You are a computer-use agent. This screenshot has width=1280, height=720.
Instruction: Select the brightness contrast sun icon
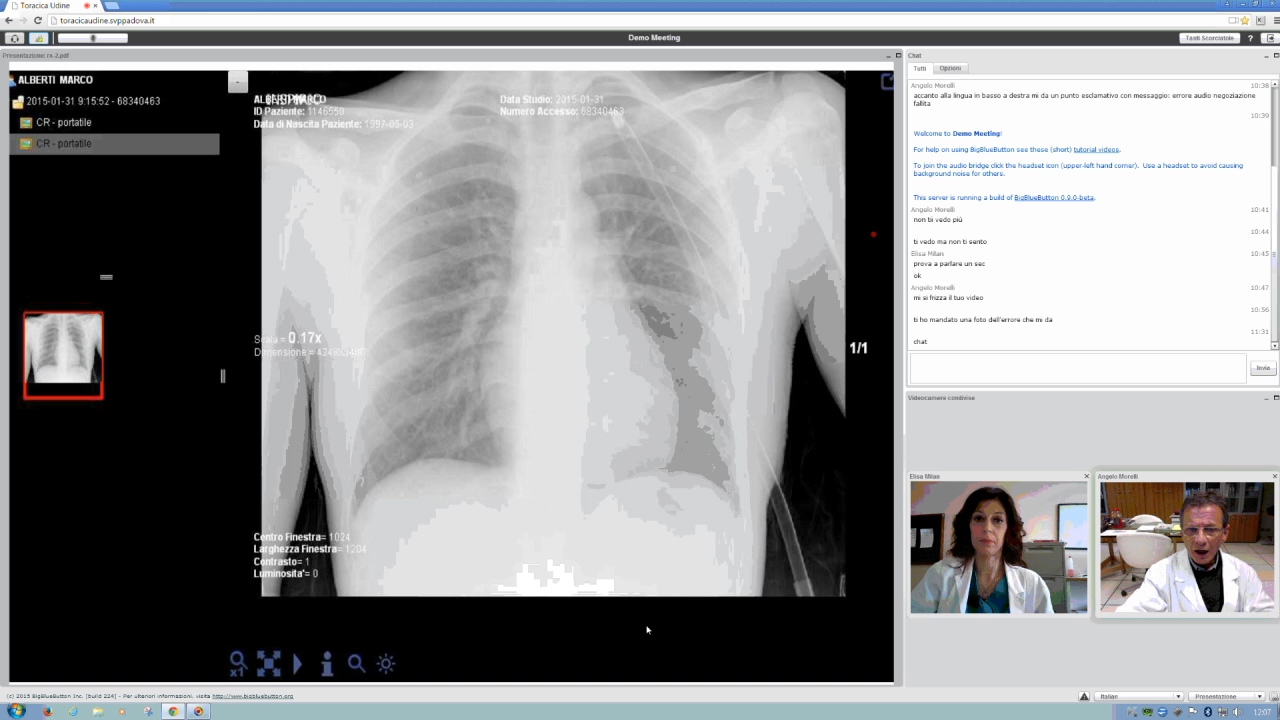point(386,663)
